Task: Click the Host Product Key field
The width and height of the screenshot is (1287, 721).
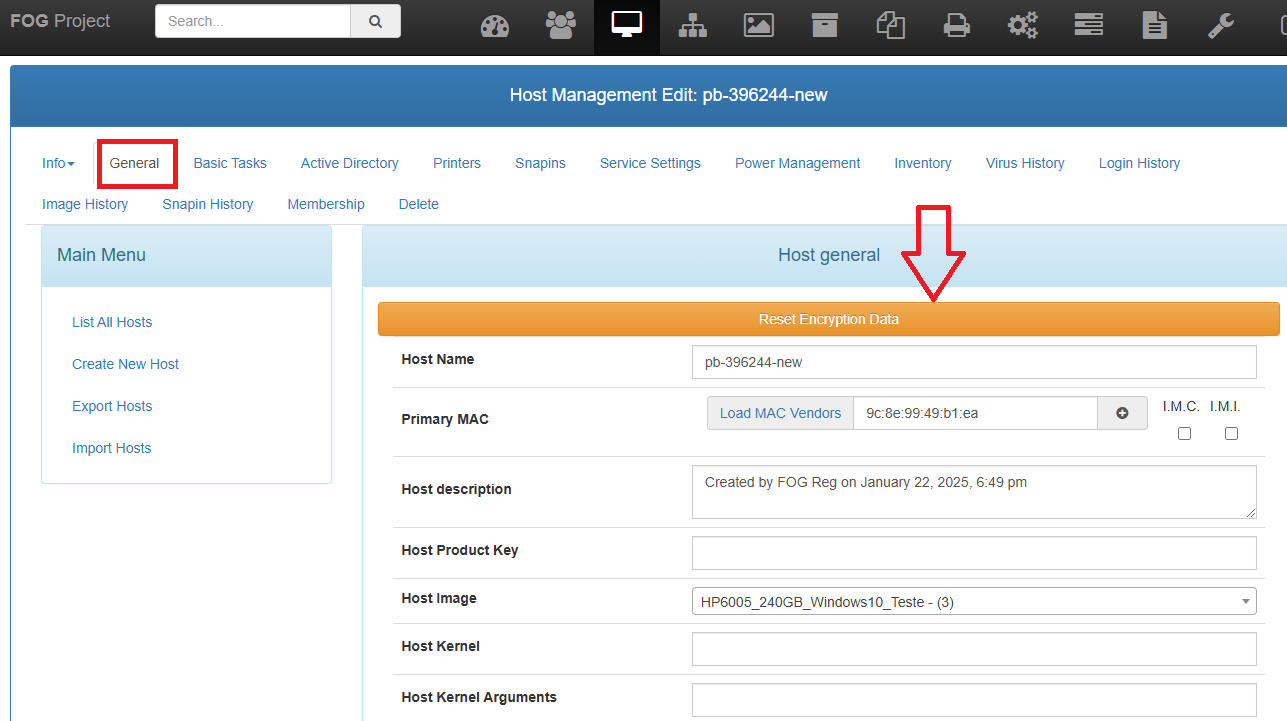Action: 973,553
